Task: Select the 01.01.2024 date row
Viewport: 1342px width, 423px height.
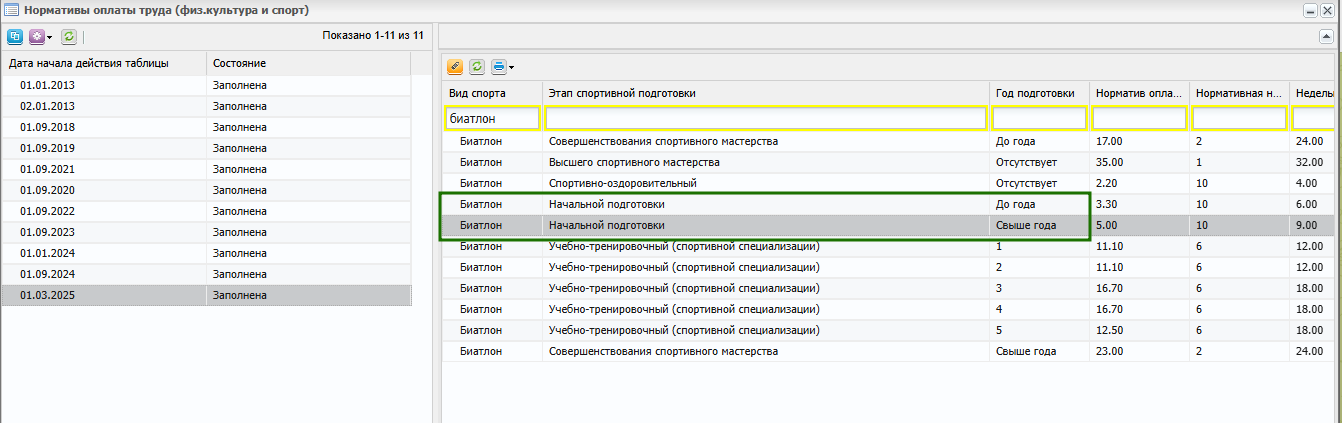Action: [x=206, y=253]
